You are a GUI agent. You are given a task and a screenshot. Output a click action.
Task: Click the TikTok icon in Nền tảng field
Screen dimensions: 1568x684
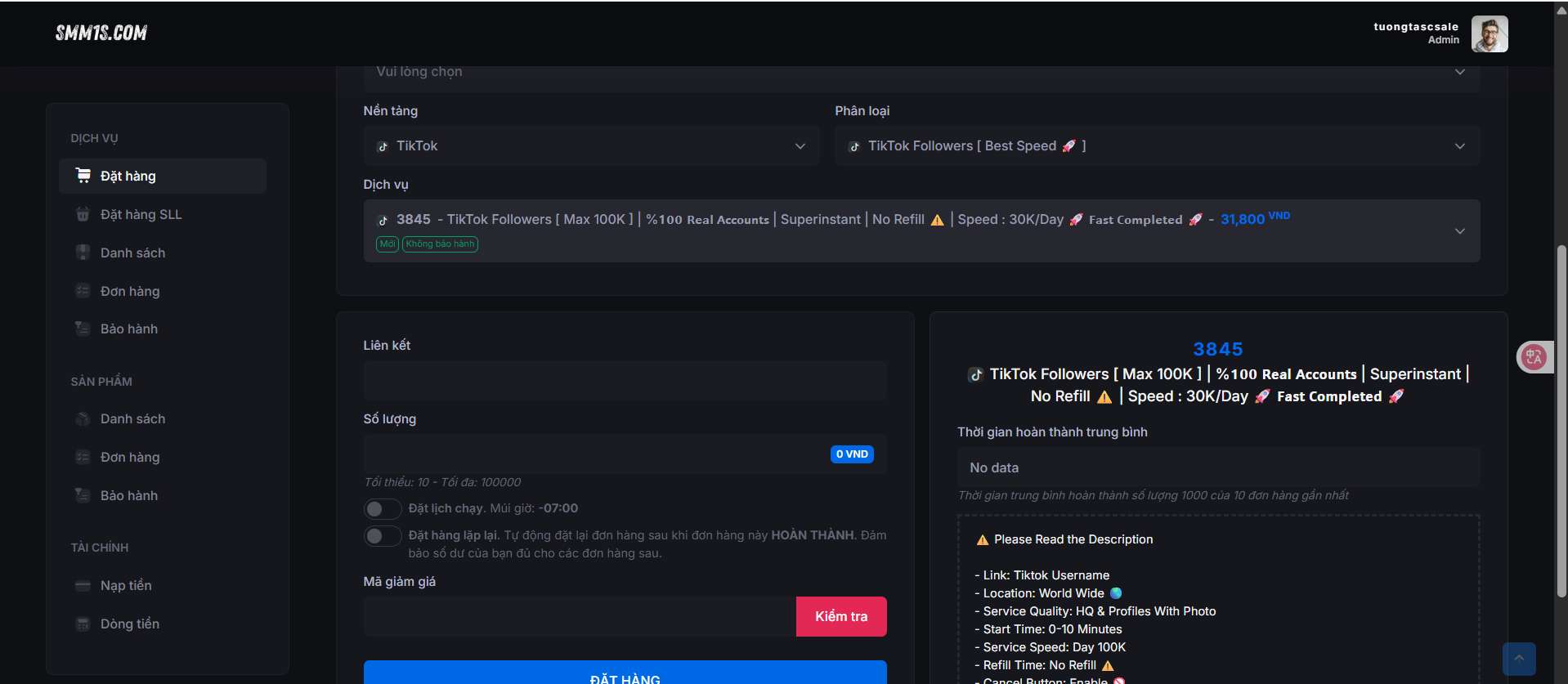click(383, 146)
